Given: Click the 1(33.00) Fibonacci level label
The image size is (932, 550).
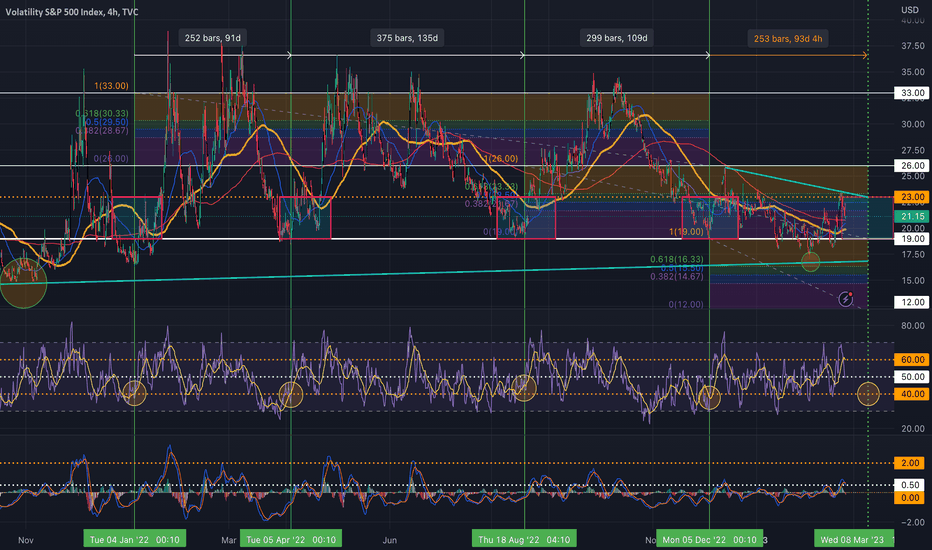Looking at the screenshot, I should pos(111,86).
